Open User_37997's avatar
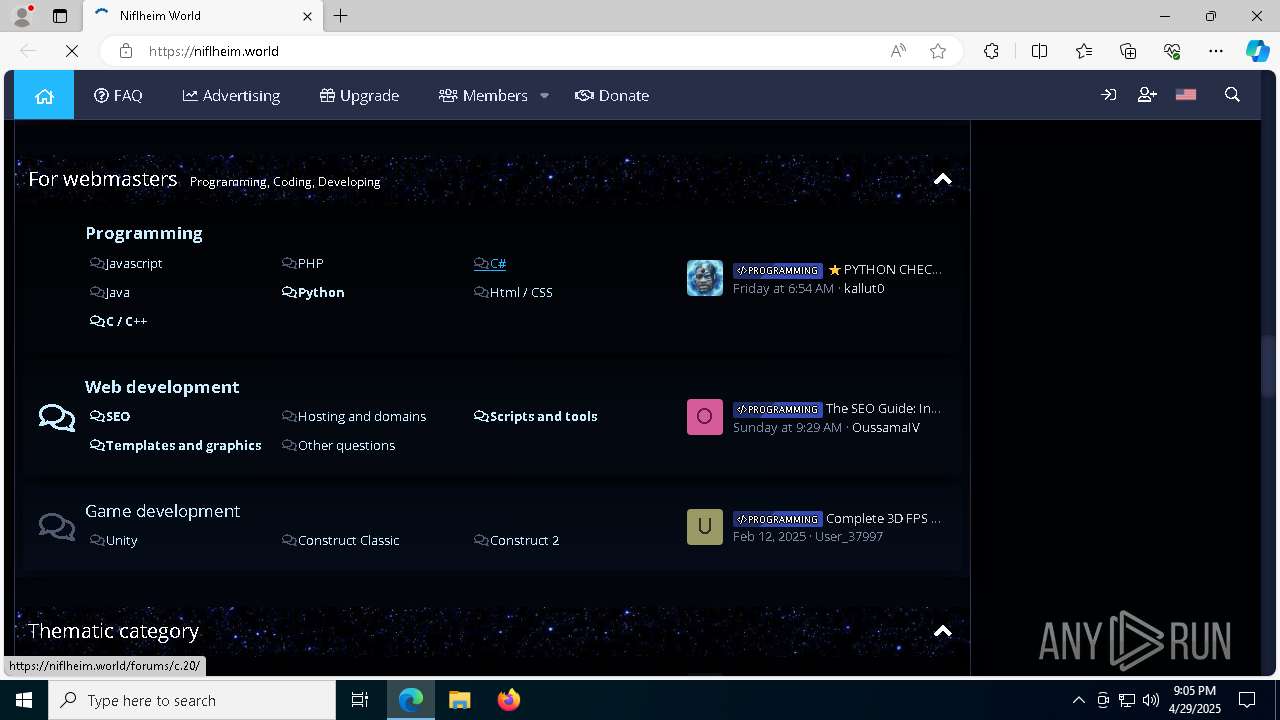This screenshot has width=1280, height=720. point(705,527)
